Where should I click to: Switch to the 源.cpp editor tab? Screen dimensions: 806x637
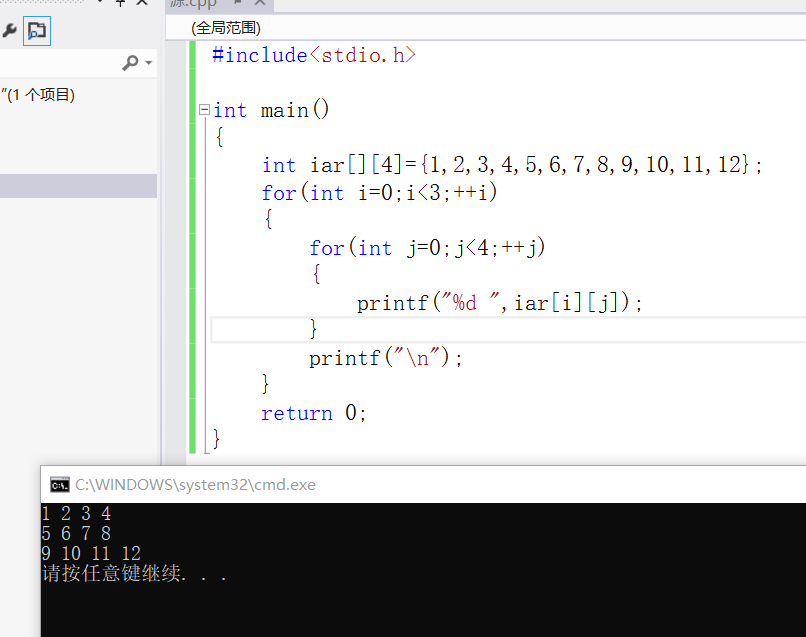click(x=193, y=4)
